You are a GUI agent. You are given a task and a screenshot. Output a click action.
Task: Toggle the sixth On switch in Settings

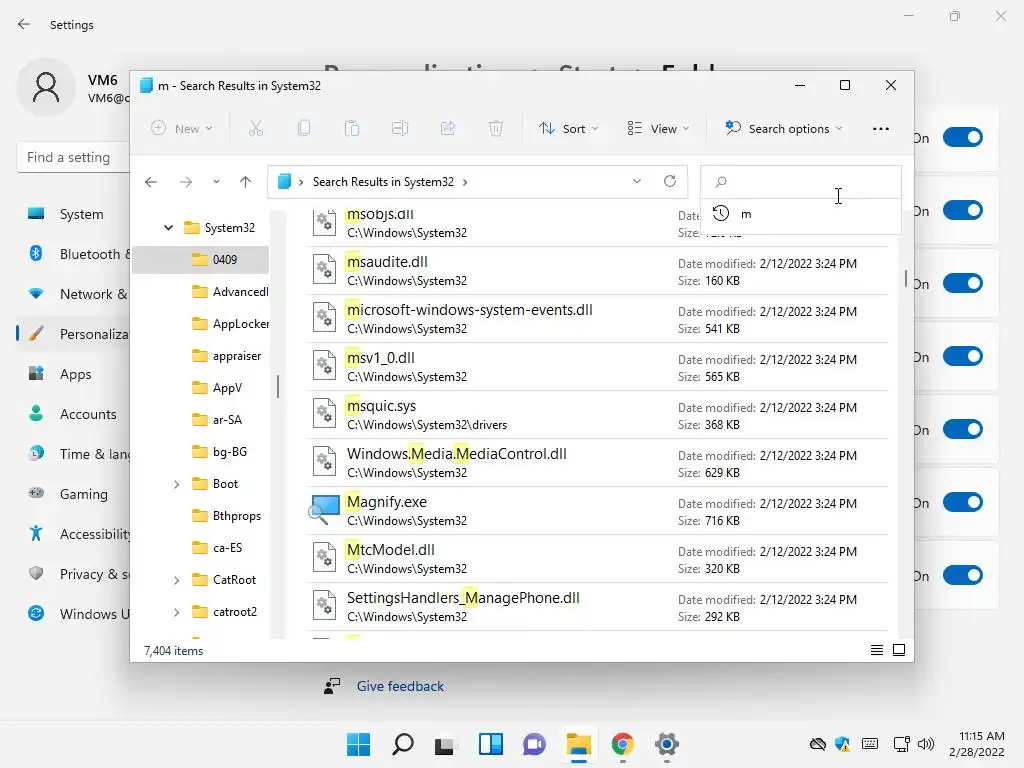tap(963, 502)
